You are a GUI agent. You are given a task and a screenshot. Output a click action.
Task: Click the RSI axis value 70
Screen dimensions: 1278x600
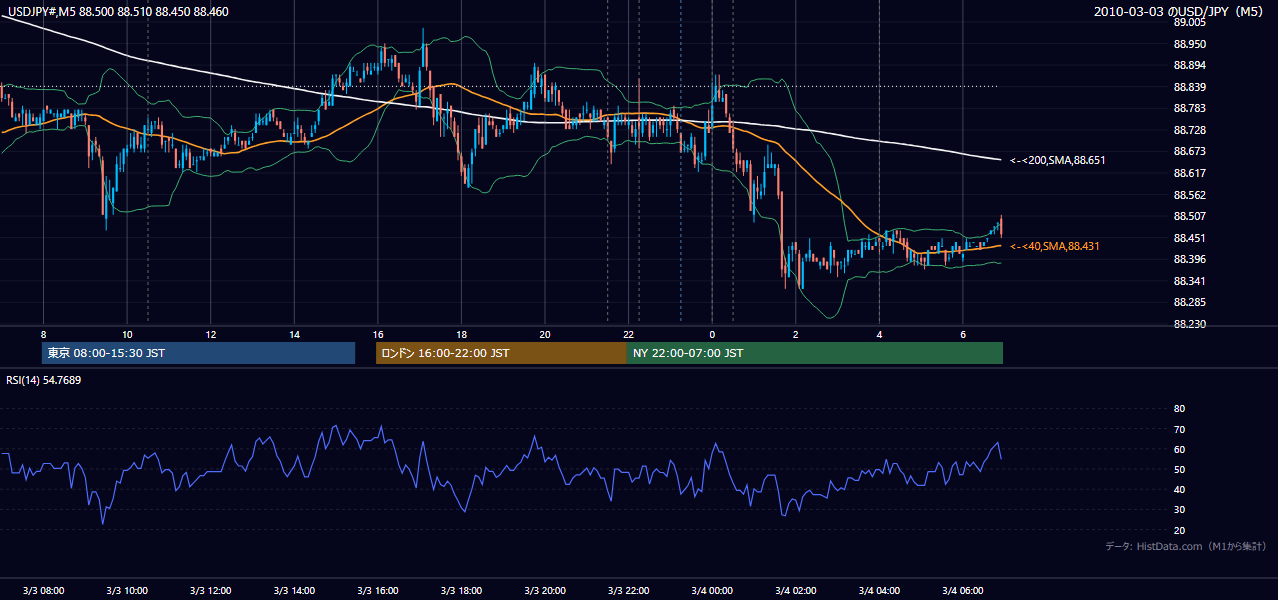click(x=1179, y=429)
